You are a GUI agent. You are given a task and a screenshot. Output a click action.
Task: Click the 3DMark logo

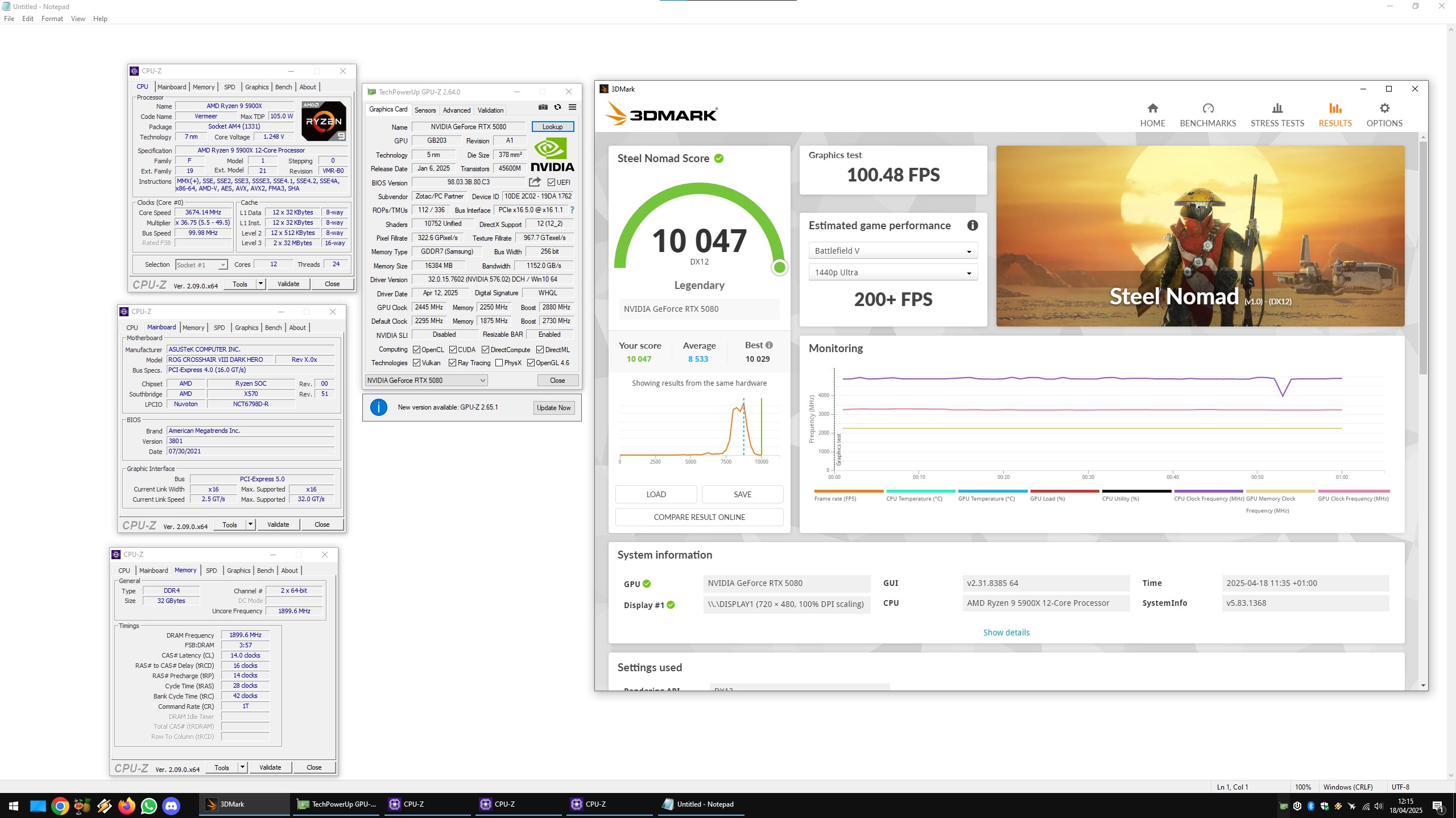[x=661, y=113]
